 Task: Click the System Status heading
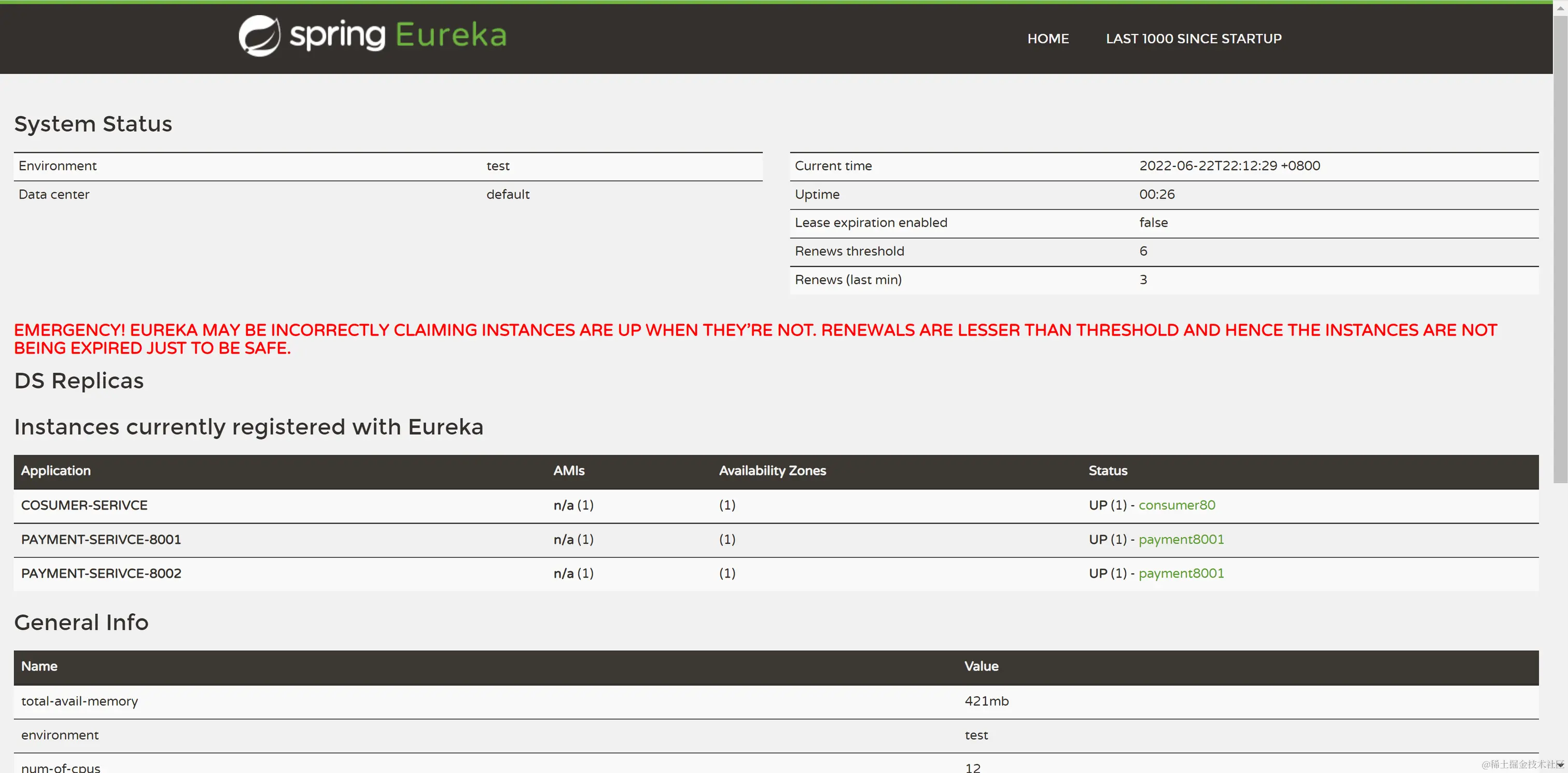click(x=93, y=123)
